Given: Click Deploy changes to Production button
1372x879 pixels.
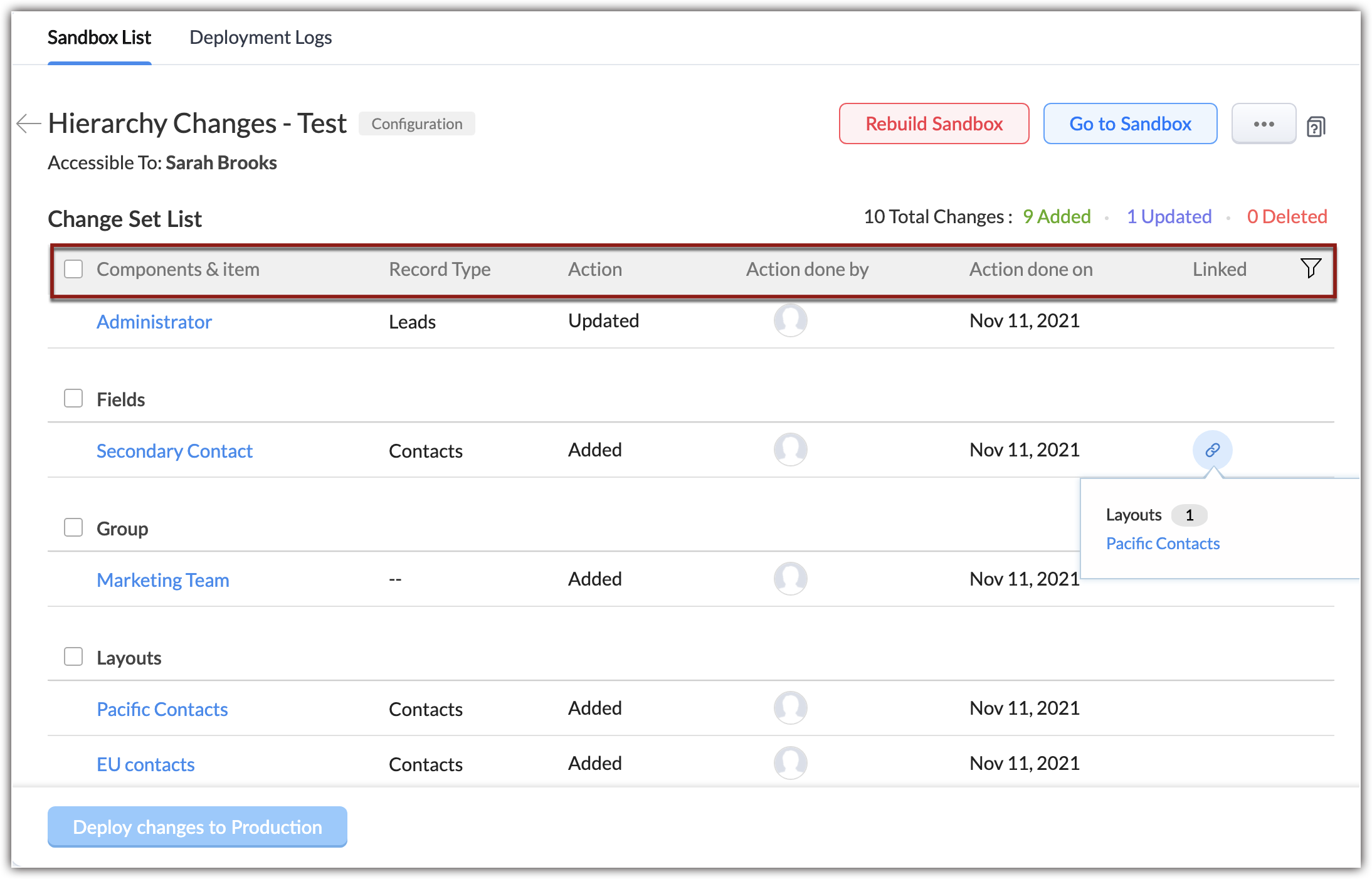Looking at the screenshot, I should pyautogui.click(x=198, y=826).
